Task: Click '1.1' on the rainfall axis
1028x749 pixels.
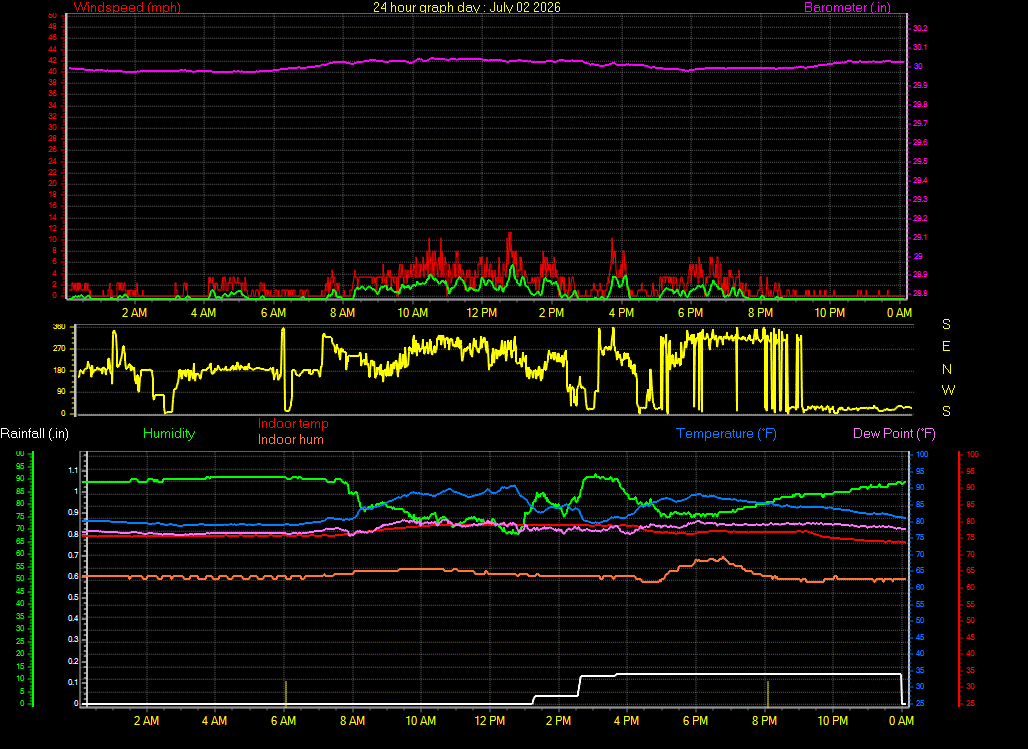Action: point(73,470)
